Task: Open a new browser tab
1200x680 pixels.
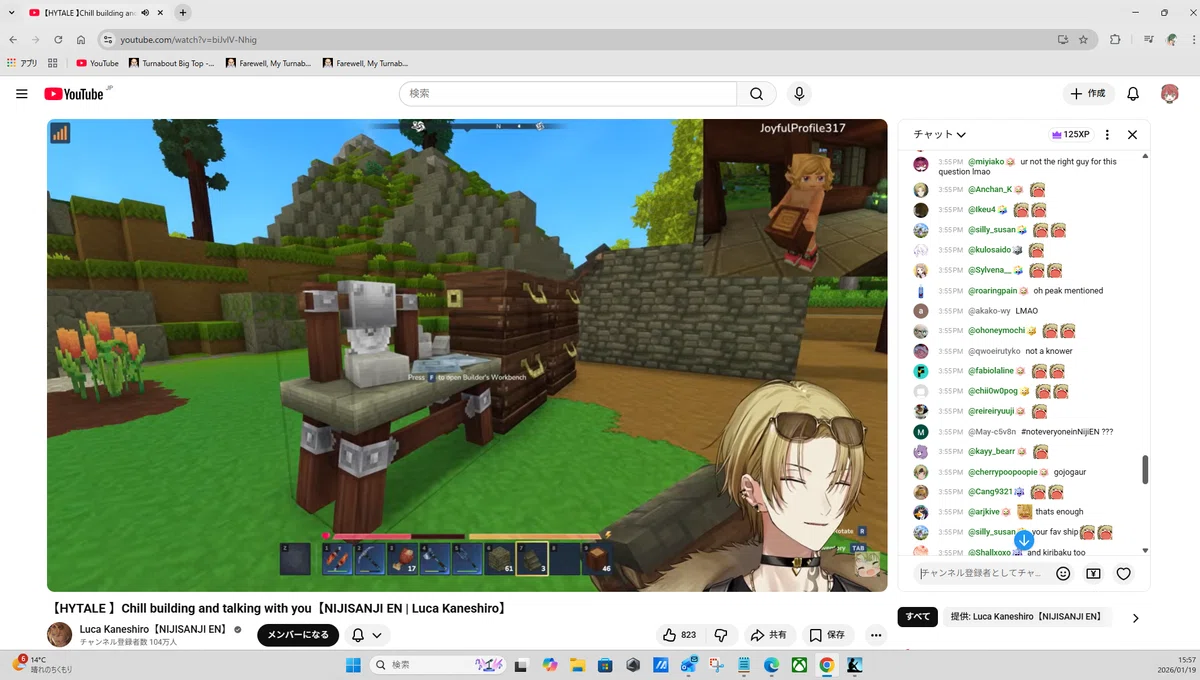Action: (x=183, y=13)
